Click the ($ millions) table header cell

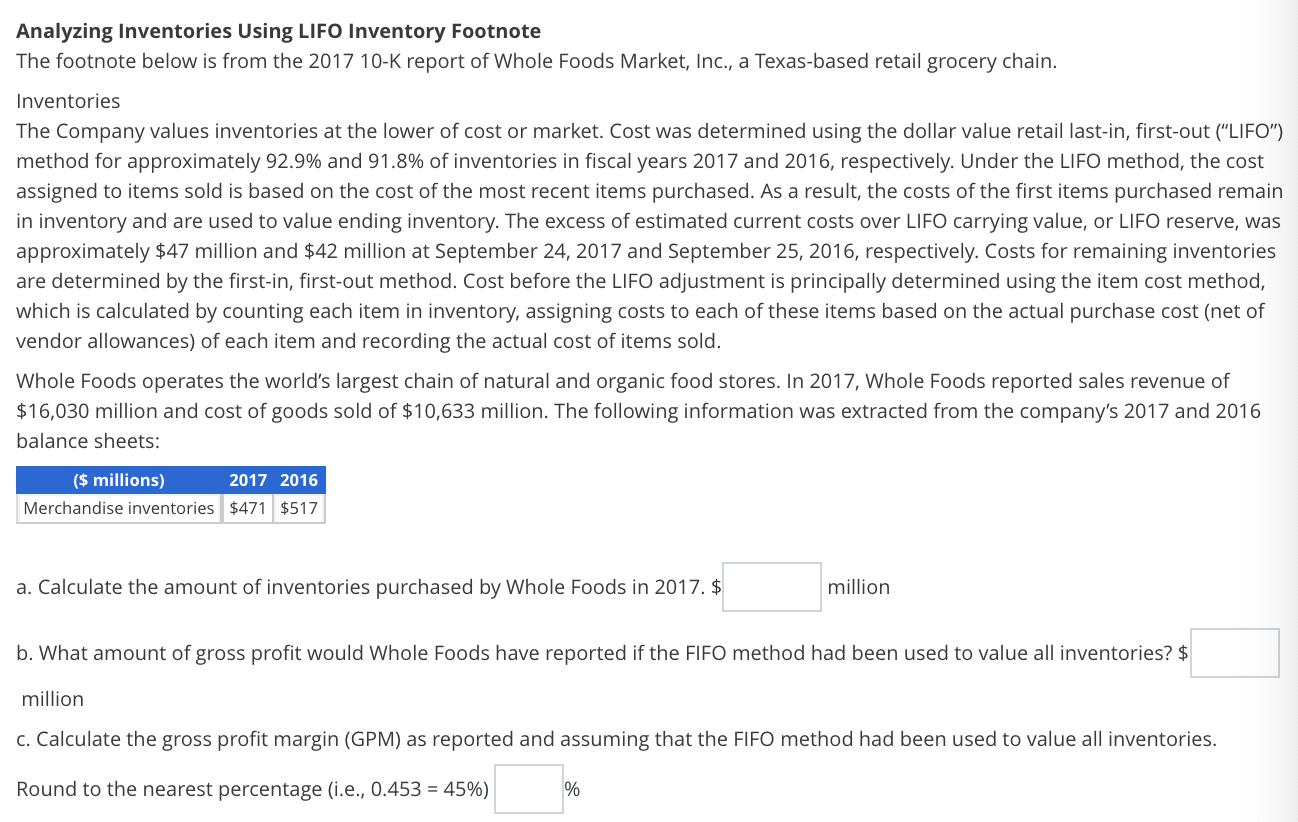[119, 480]
